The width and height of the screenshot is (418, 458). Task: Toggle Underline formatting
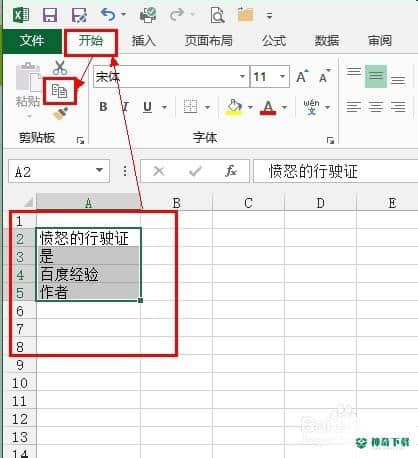(x=147, y=107)
